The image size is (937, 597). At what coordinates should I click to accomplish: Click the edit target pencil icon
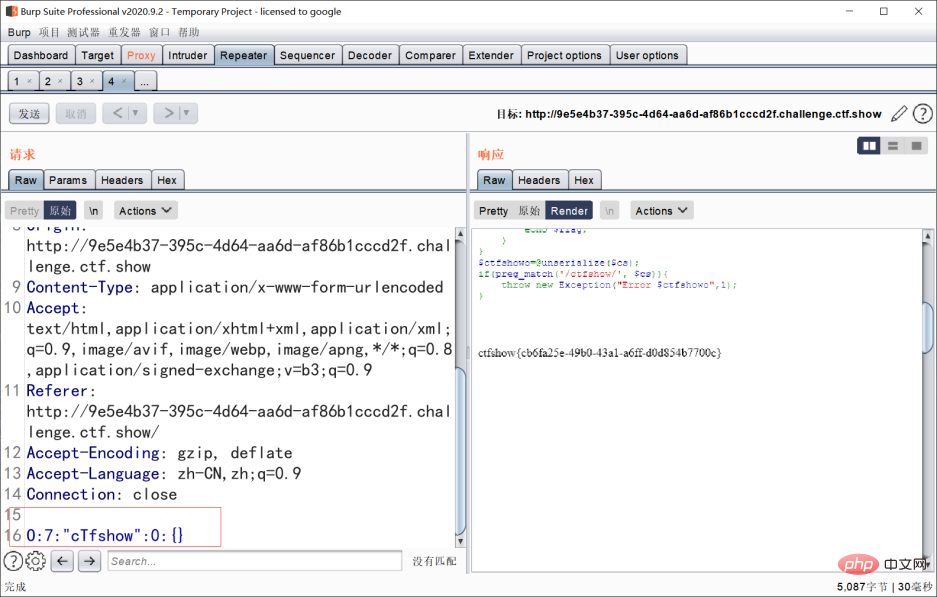(x=899, y=114)
